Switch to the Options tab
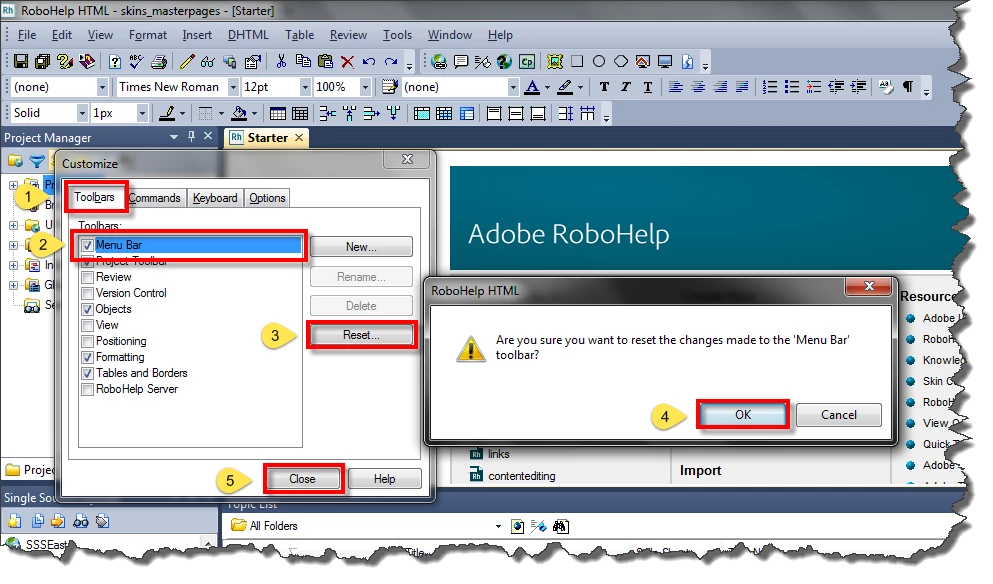 pos(267,198)
